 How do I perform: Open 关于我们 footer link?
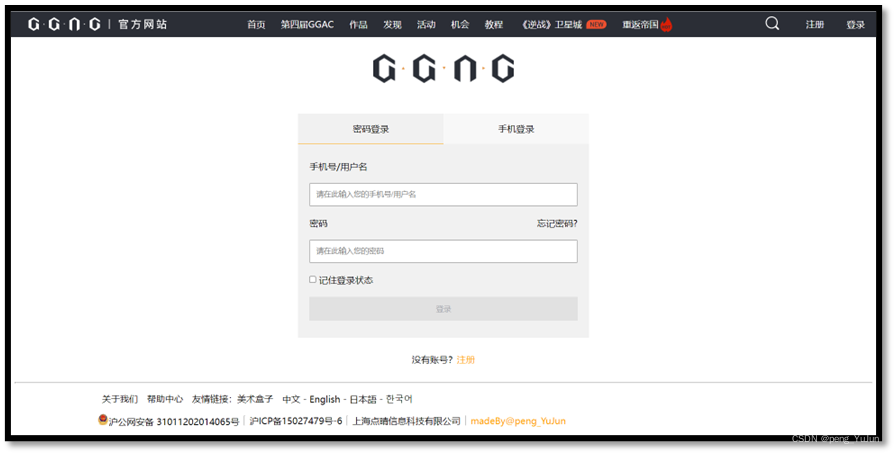tap(120, 399)
